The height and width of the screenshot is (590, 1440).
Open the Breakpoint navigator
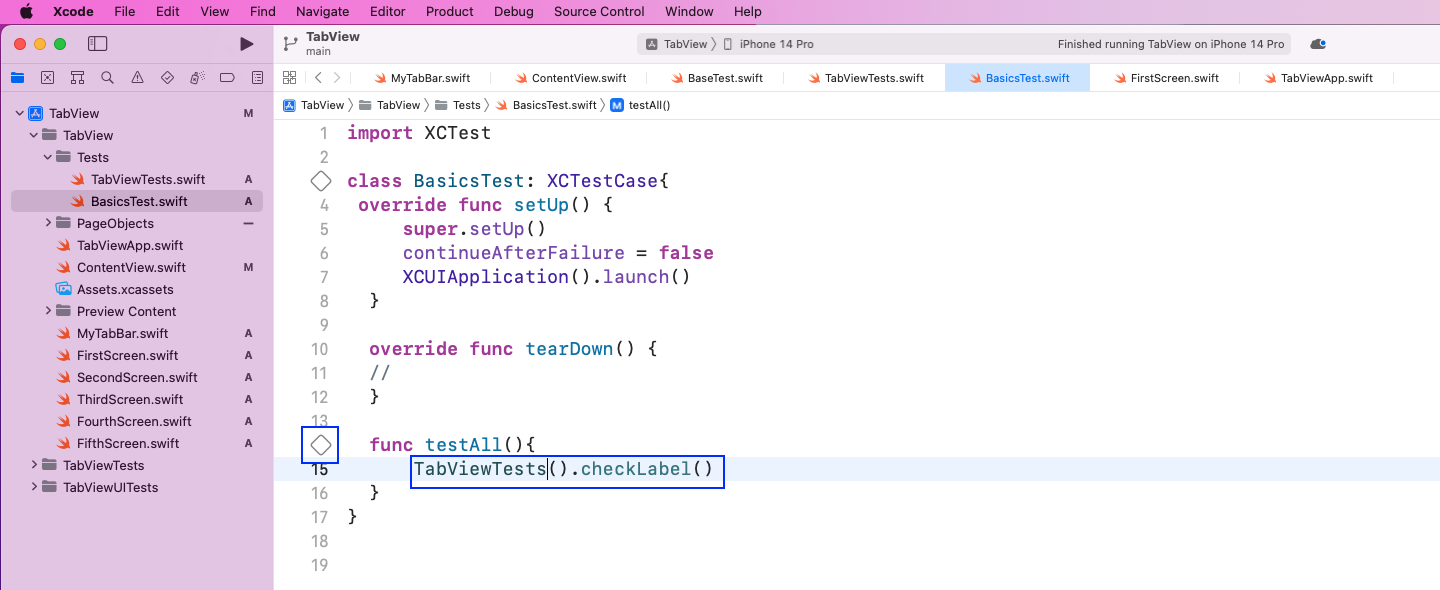click(227, 78)
